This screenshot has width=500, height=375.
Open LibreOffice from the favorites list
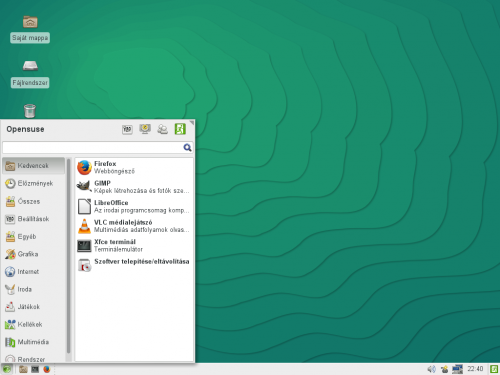pyautogui.click(x=134, y=206)
